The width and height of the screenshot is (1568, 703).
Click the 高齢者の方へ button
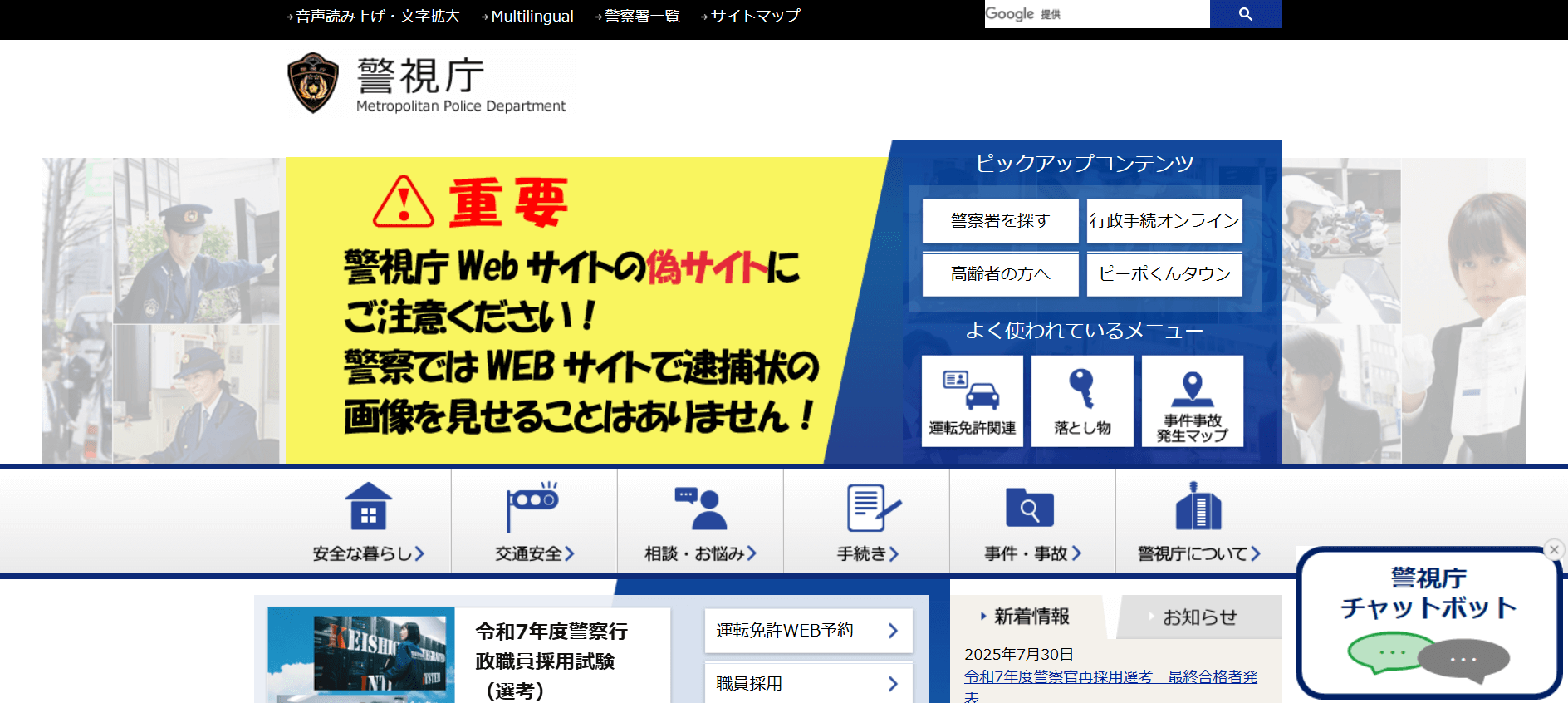[1000, 273]
